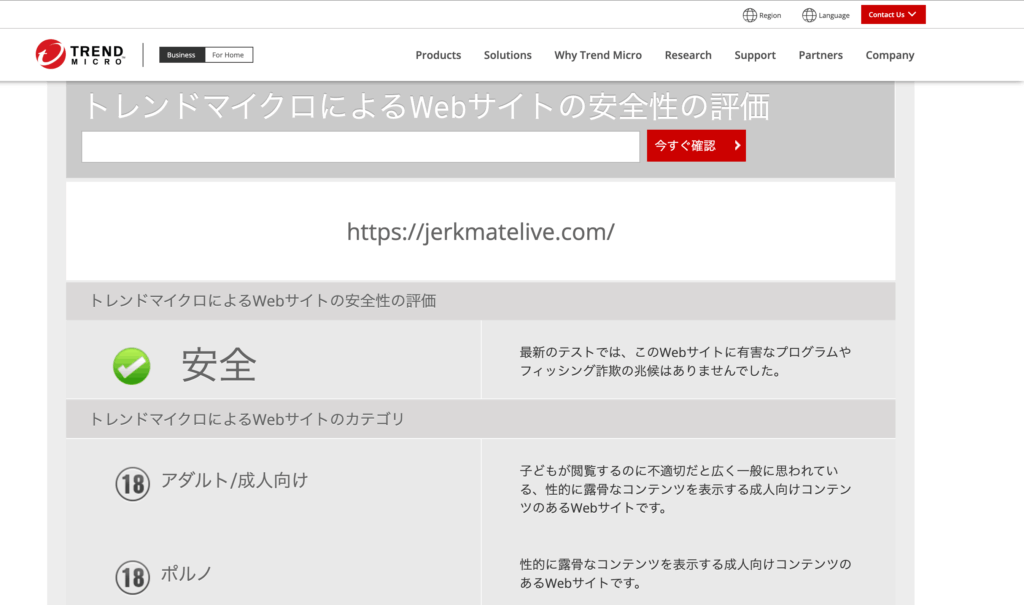Click the green safety checkmark icon

pos(130,366)
